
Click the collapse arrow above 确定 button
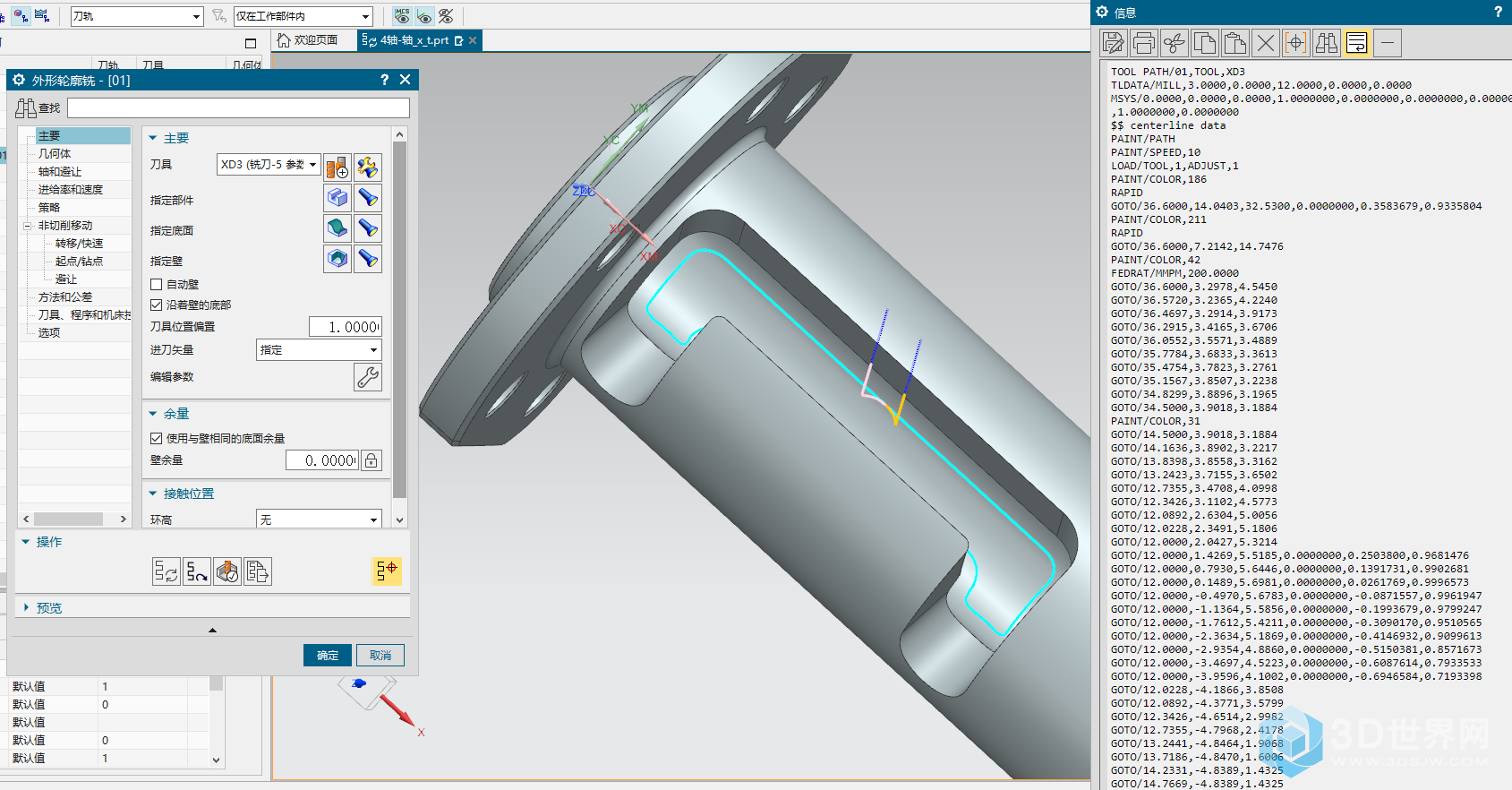click(x=212, y=631)
